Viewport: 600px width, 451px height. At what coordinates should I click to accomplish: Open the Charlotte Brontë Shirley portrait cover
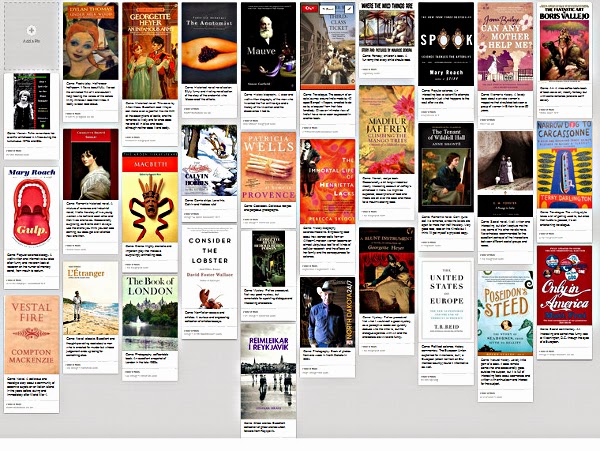(x=91, y=164)
